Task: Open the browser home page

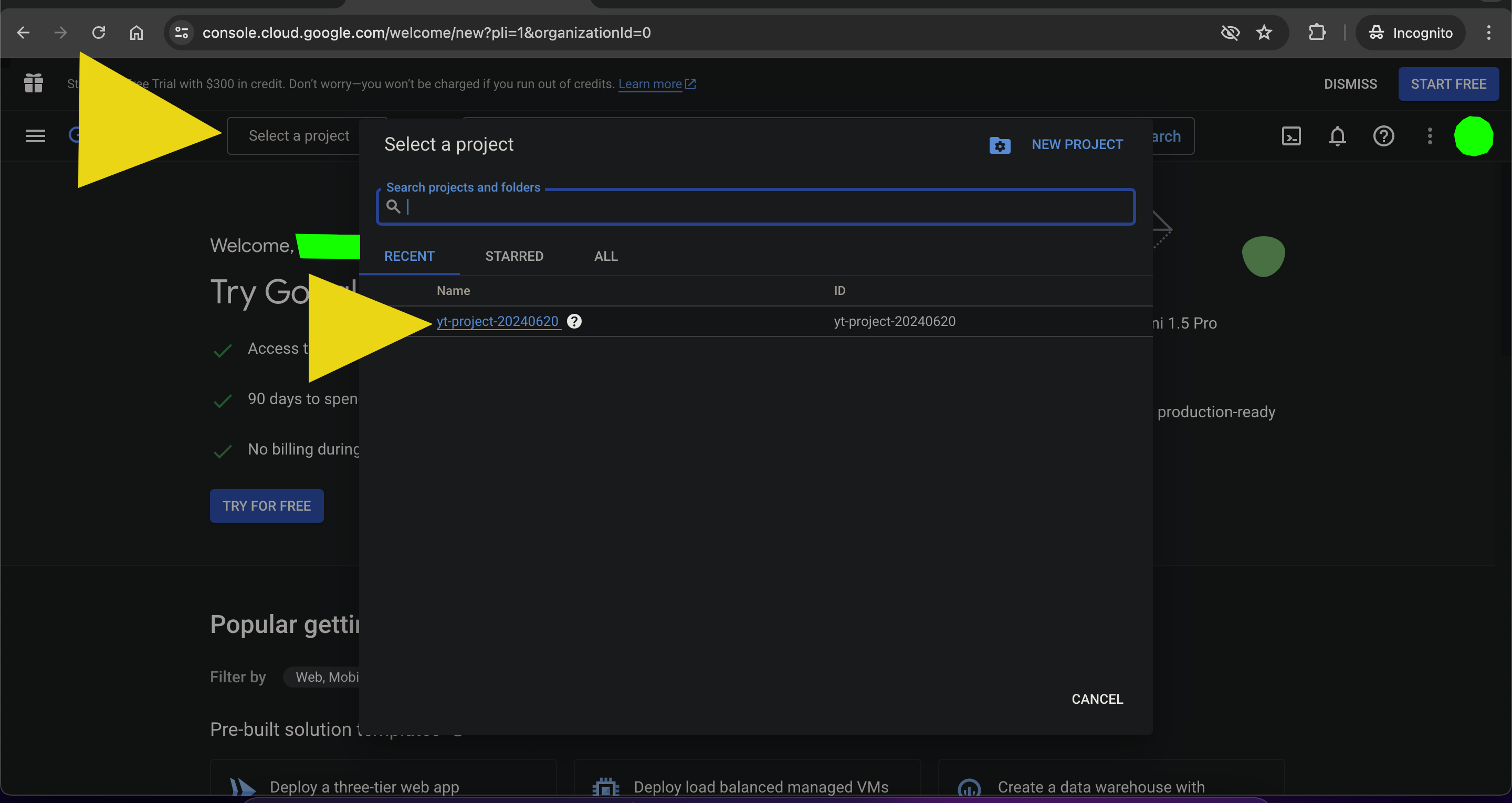Action: (x=136, y=33)
